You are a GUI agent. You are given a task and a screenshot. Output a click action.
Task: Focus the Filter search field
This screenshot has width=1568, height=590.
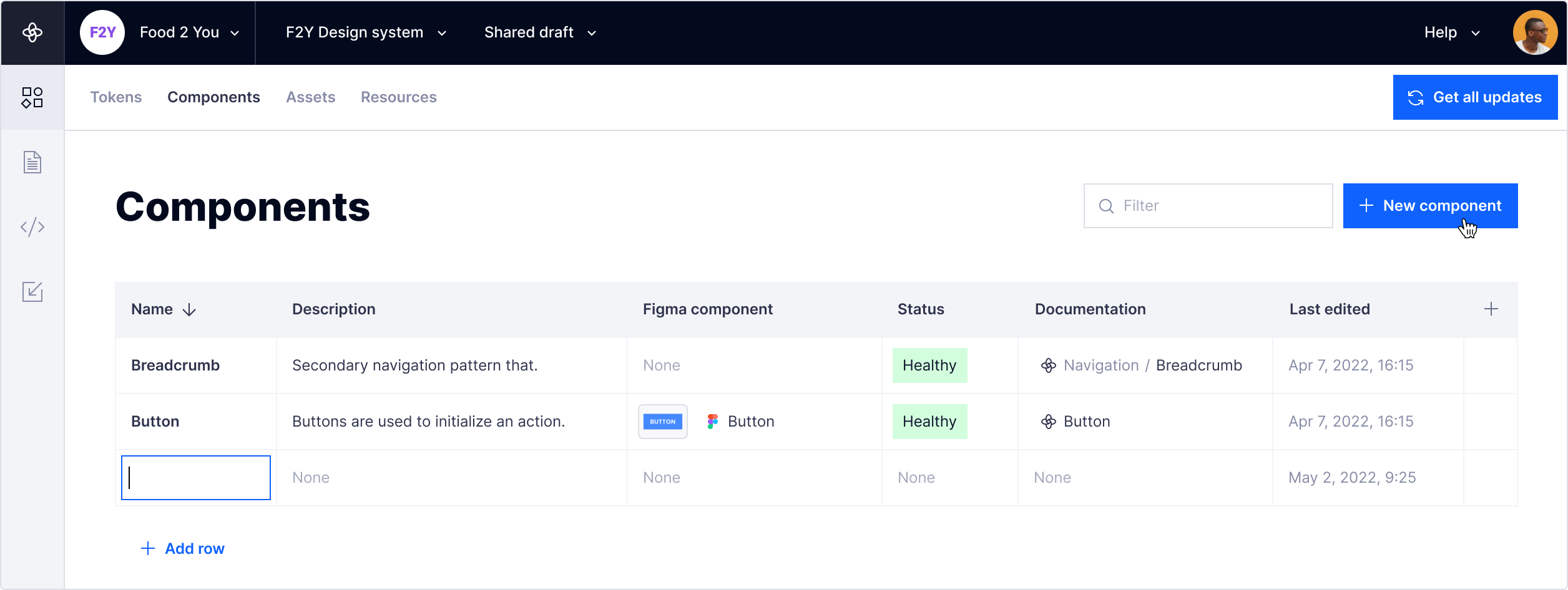(x=1208, y=206)
